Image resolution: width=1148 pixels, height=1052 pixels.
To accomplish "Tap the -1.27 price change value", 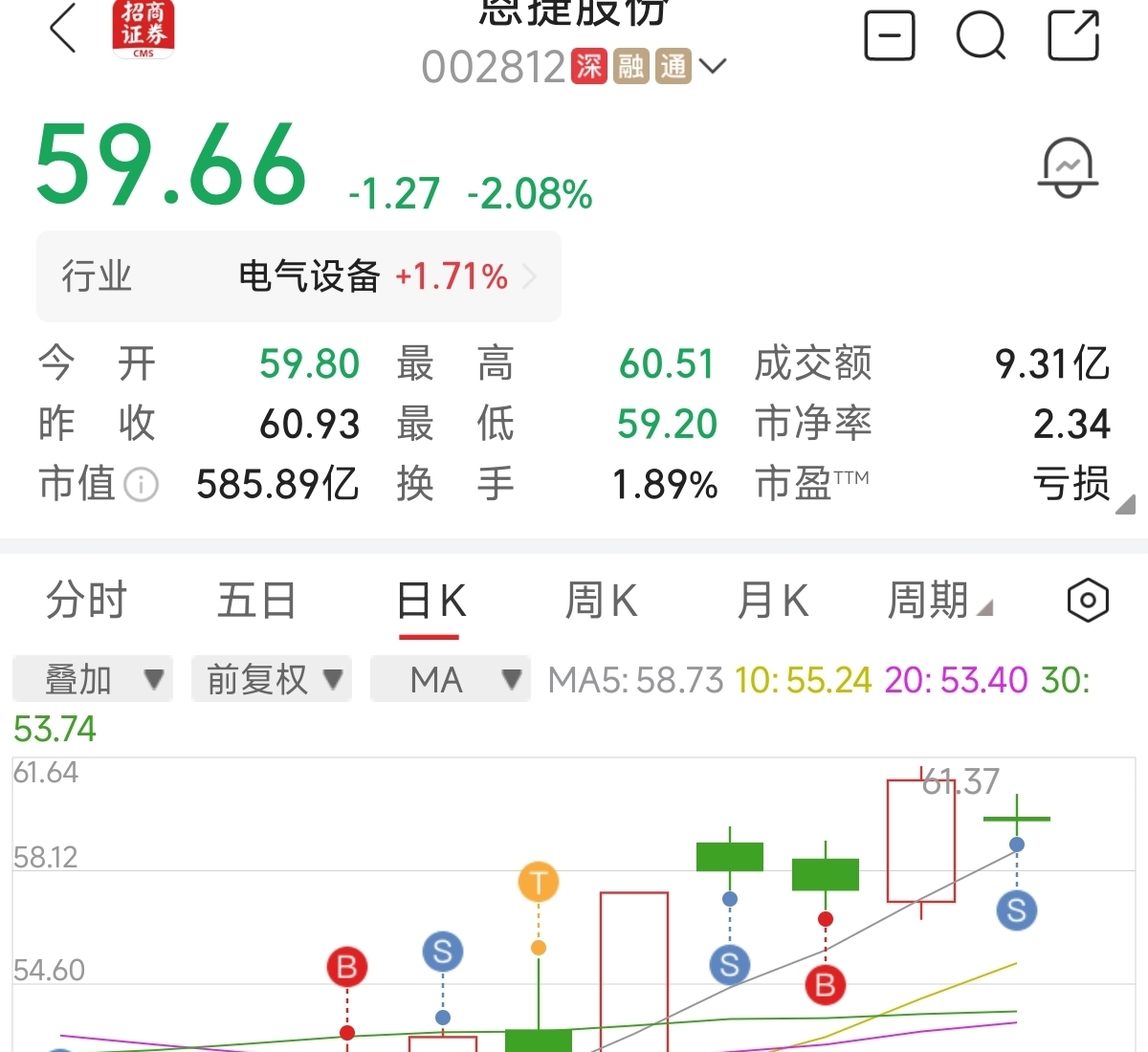I will (394, 194).
